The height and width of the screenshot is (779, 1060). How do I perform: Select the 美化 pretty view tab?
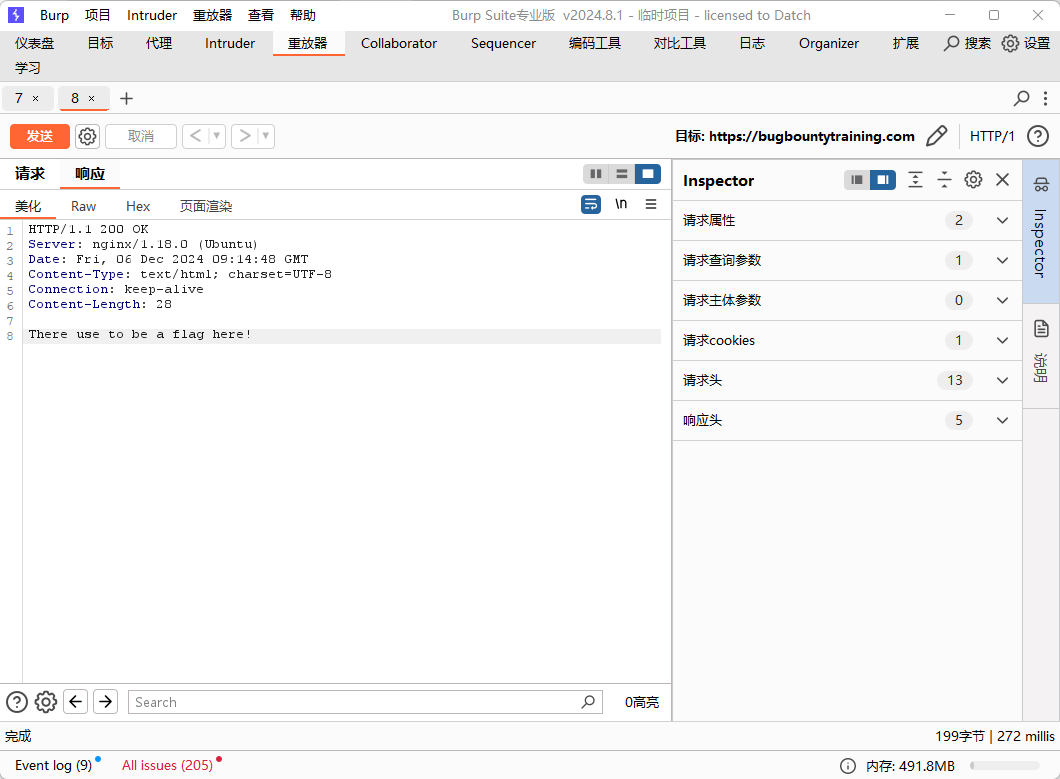(x=28, y=206)
